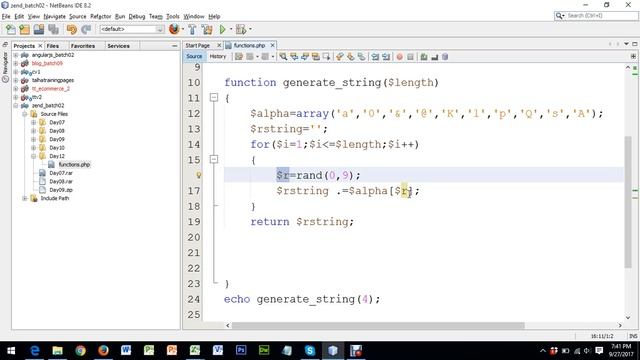This screenshot has height=360, width=640.
Task: Switch to the Favorites tab
Action: (83, 46)
